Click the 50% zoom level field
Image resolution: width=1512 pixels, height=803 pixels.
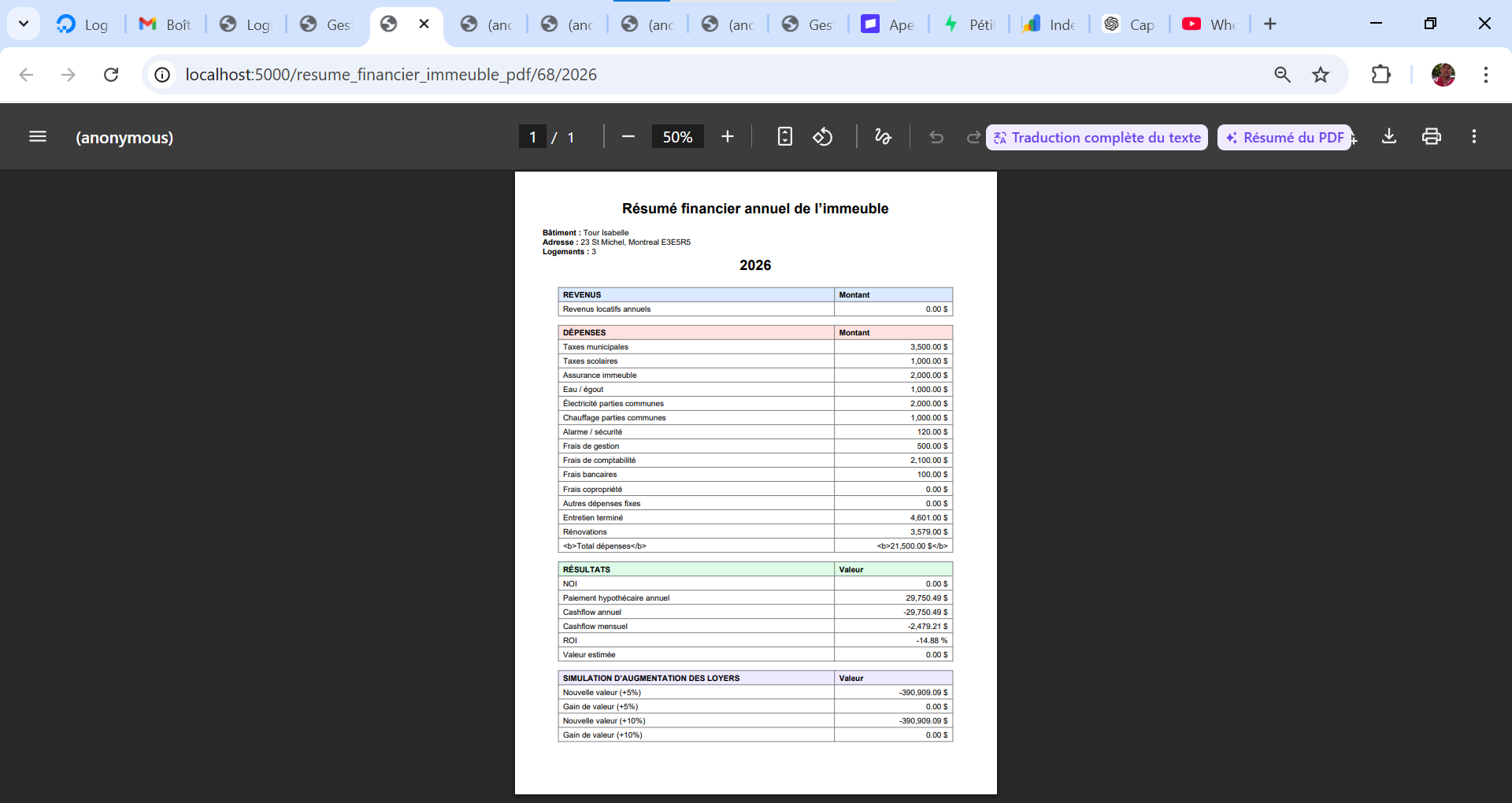coord(677,137)
